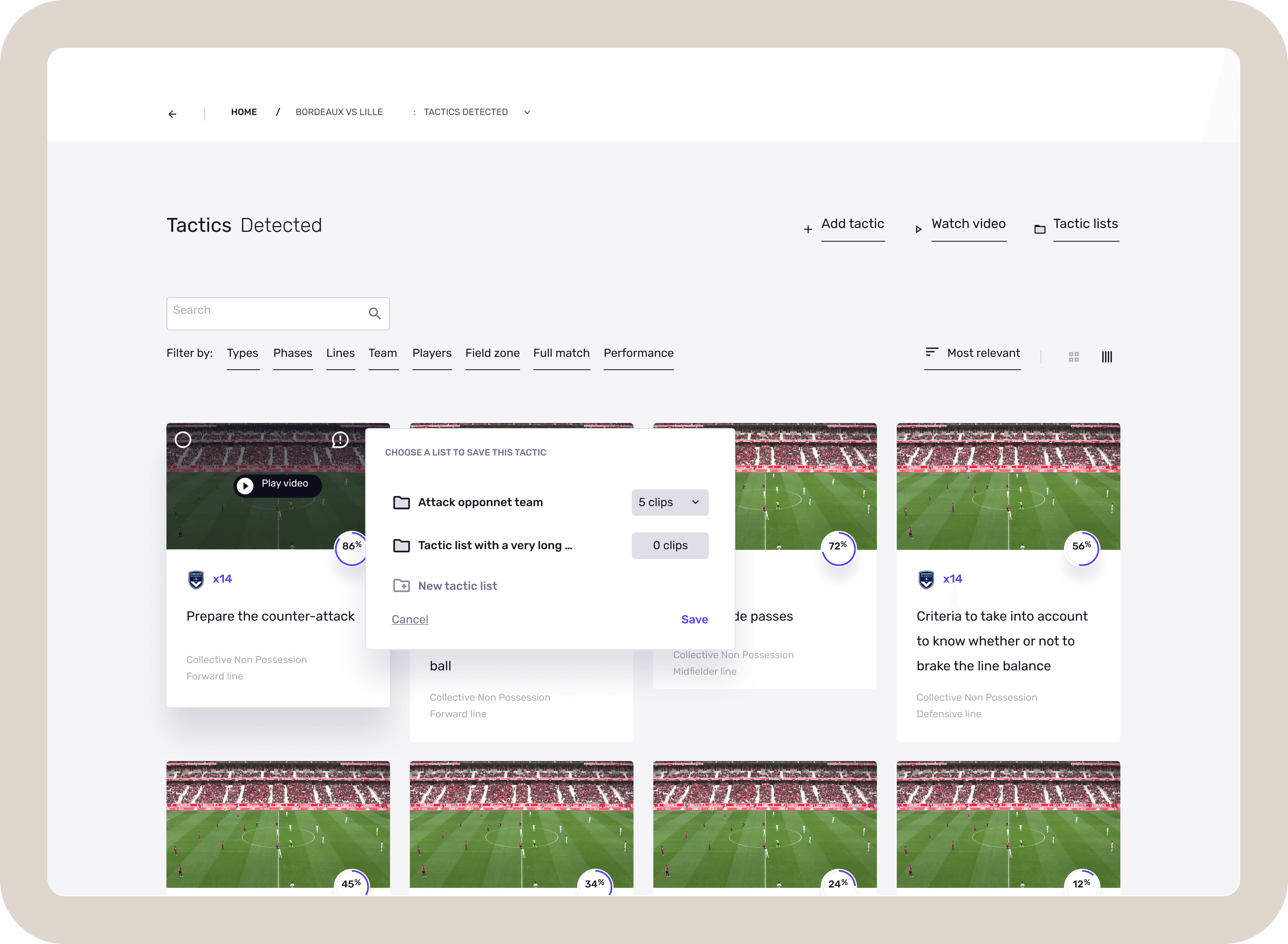Open the Types filter
The image size is (1288, 944).
[243, 353]
